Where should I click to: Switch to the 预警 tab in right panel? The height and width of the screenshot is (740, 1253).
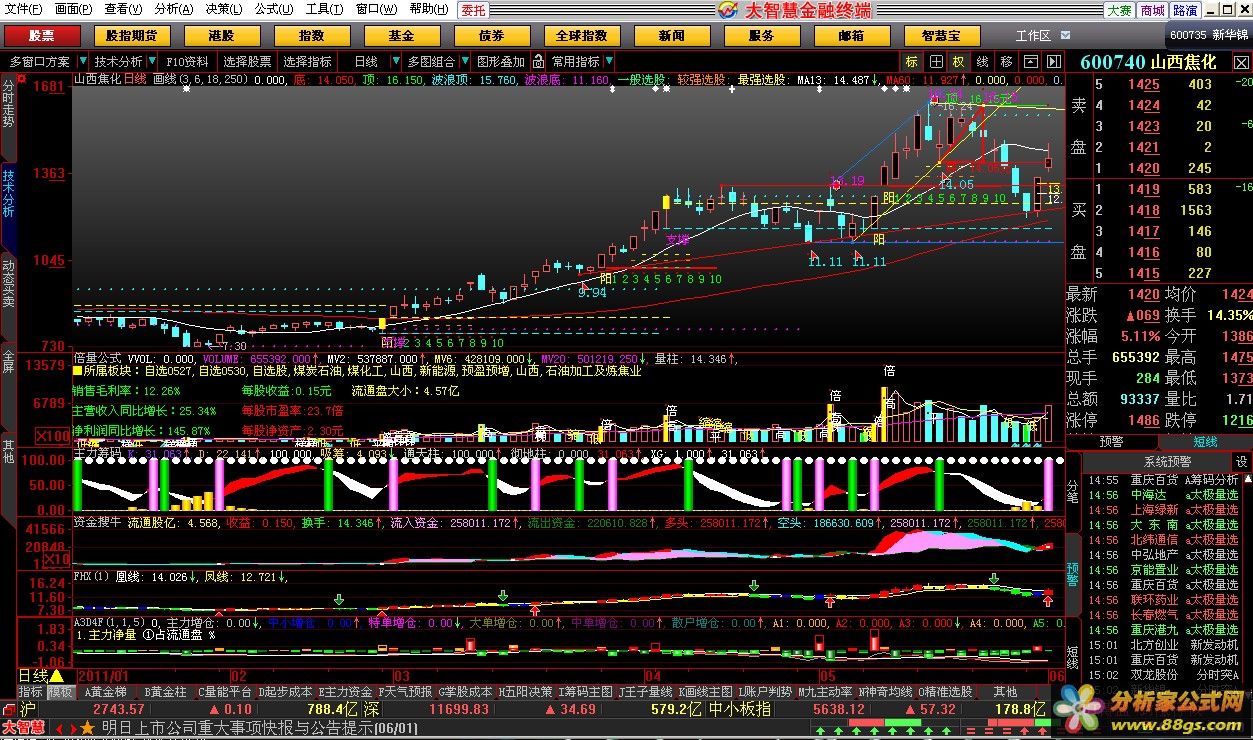(x=1111, y=441)
